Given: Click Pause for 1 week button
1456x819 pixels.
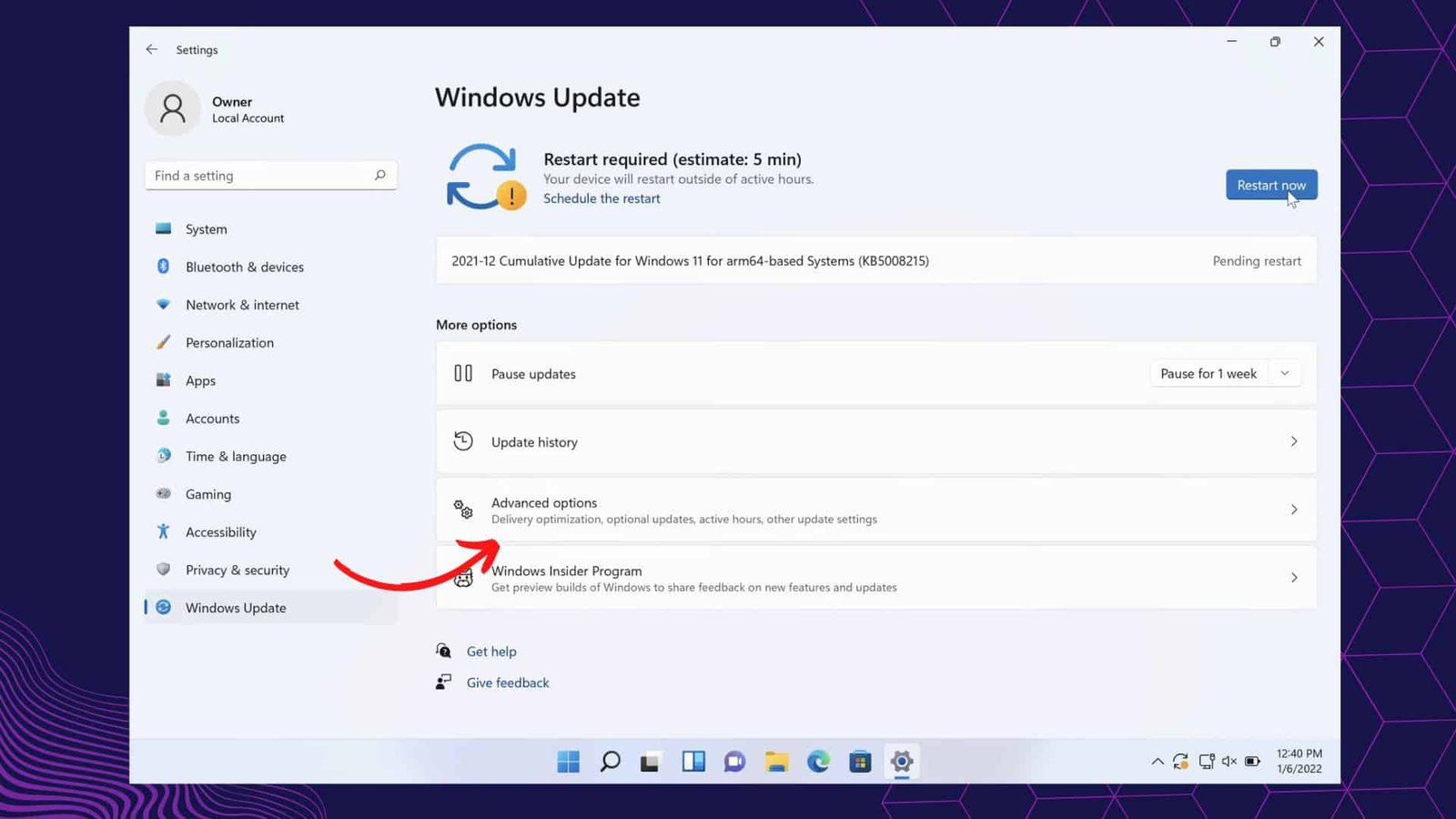Looking at the screenshot, I should (1208, 373).
